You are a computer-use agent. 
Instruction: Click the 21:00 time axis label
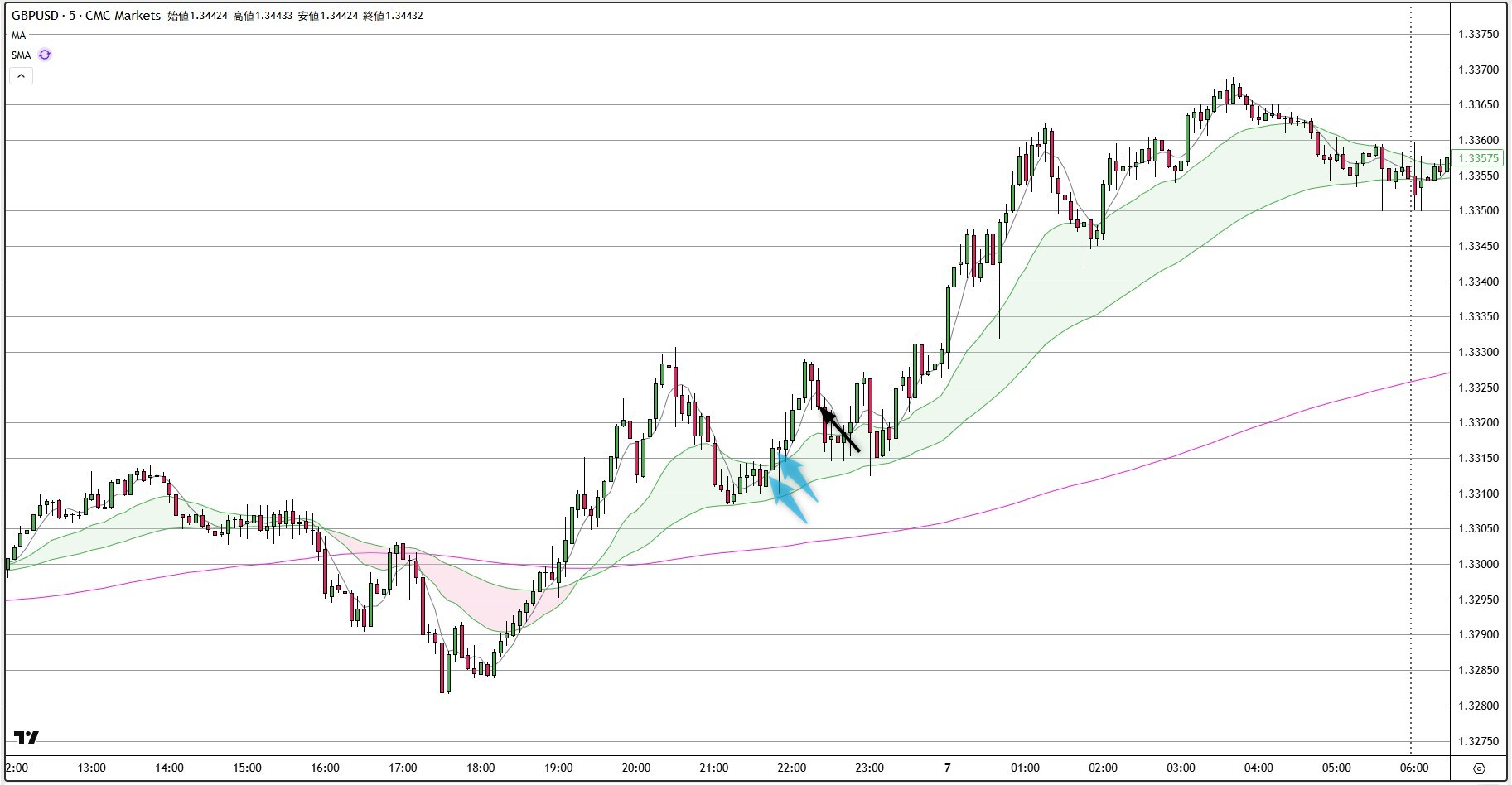point(714,768)
